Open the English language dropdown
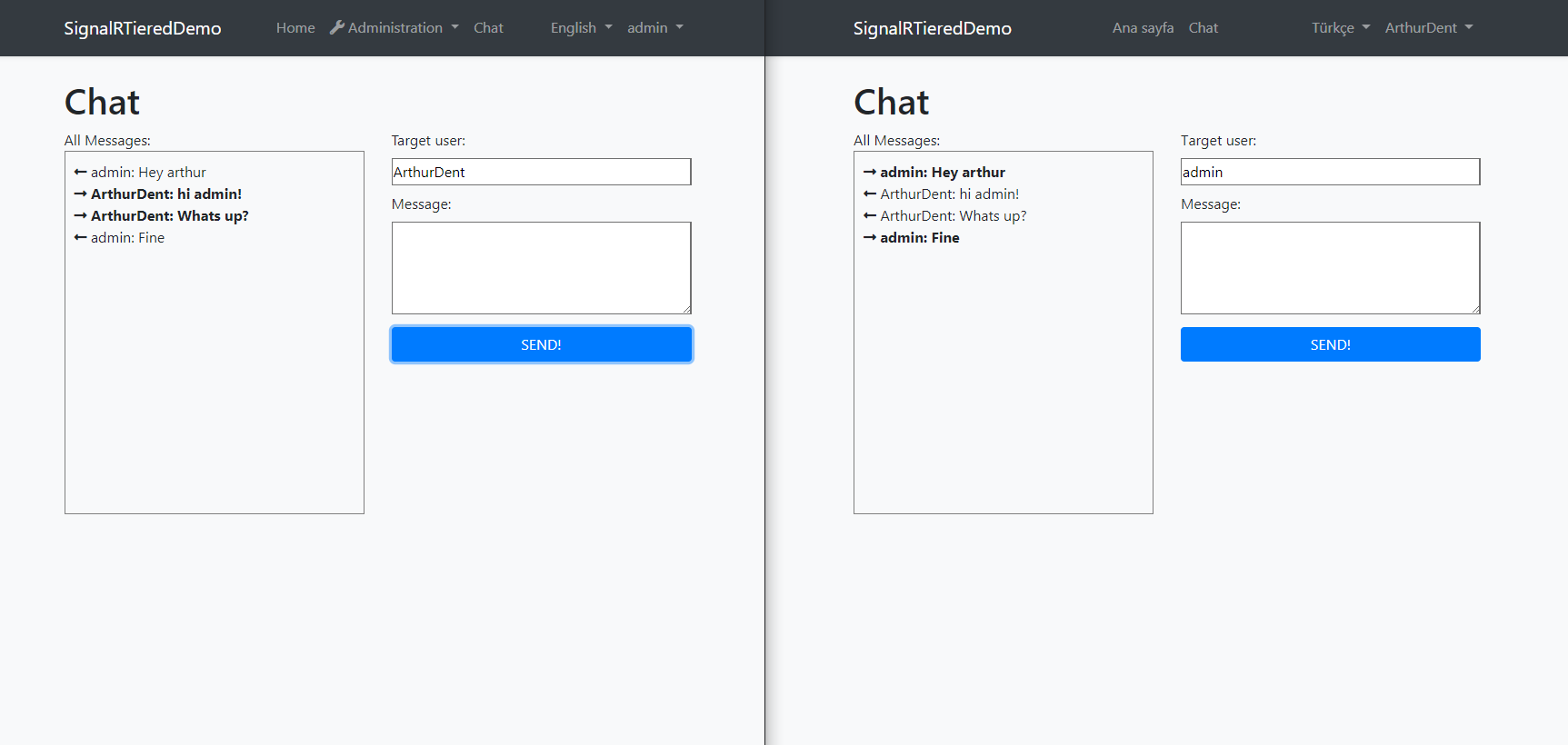Viewport: 1568px width, 745px height. [581, 27]
